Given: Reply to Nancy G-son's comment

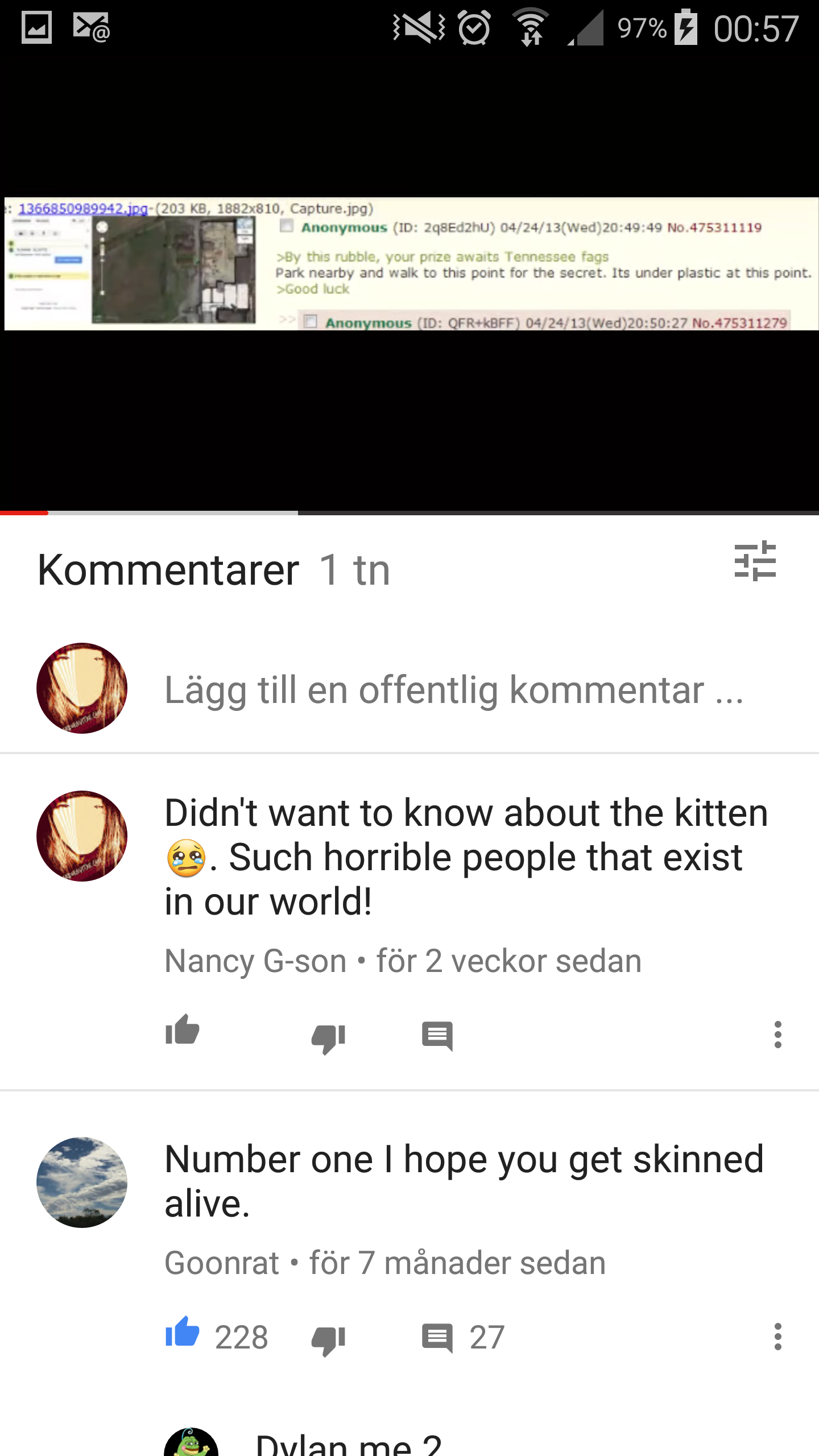Looking at the screenshot, I should coord(437,1036).
